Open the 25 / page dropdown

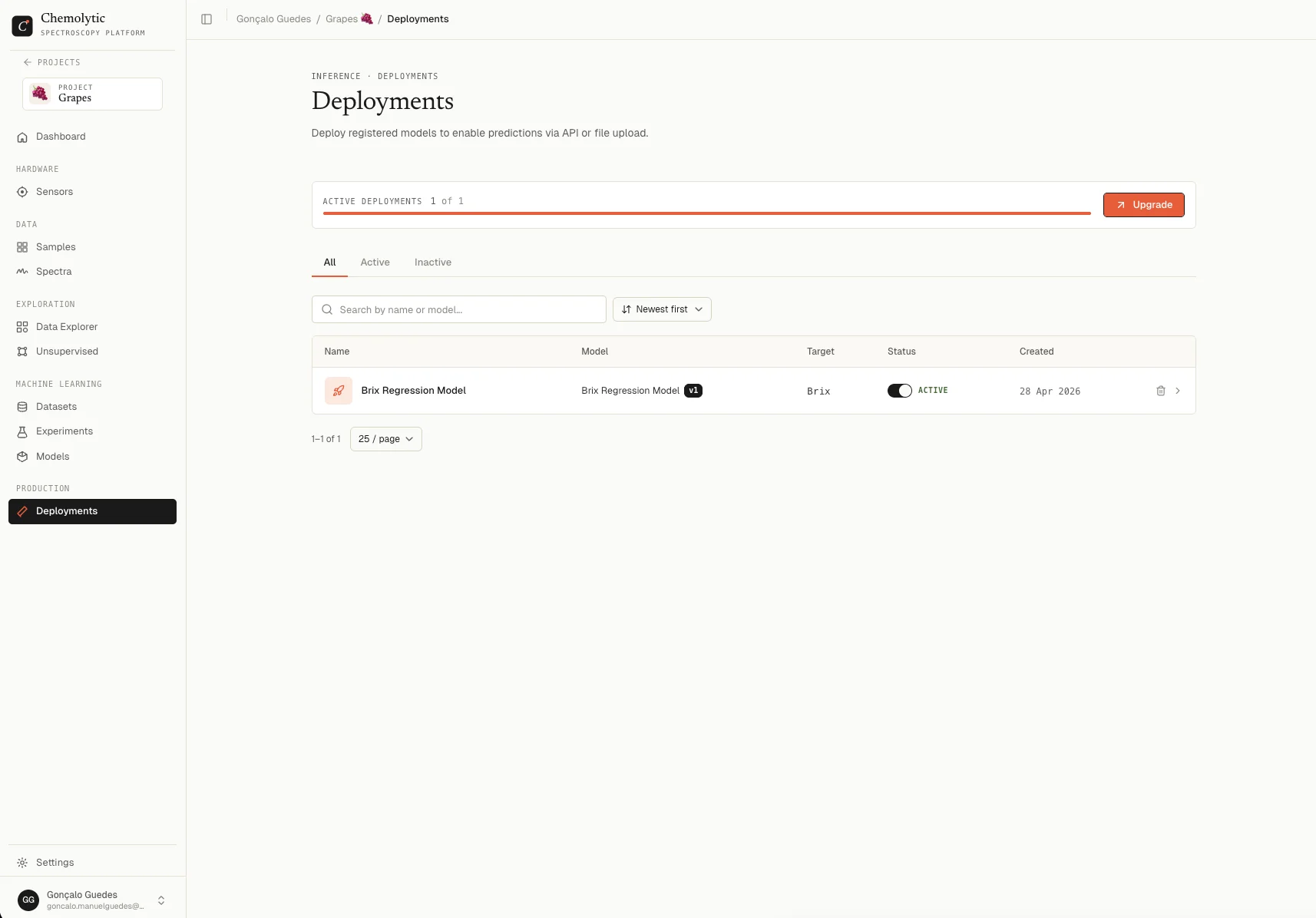pyautogui.click(x=386, y=439)
